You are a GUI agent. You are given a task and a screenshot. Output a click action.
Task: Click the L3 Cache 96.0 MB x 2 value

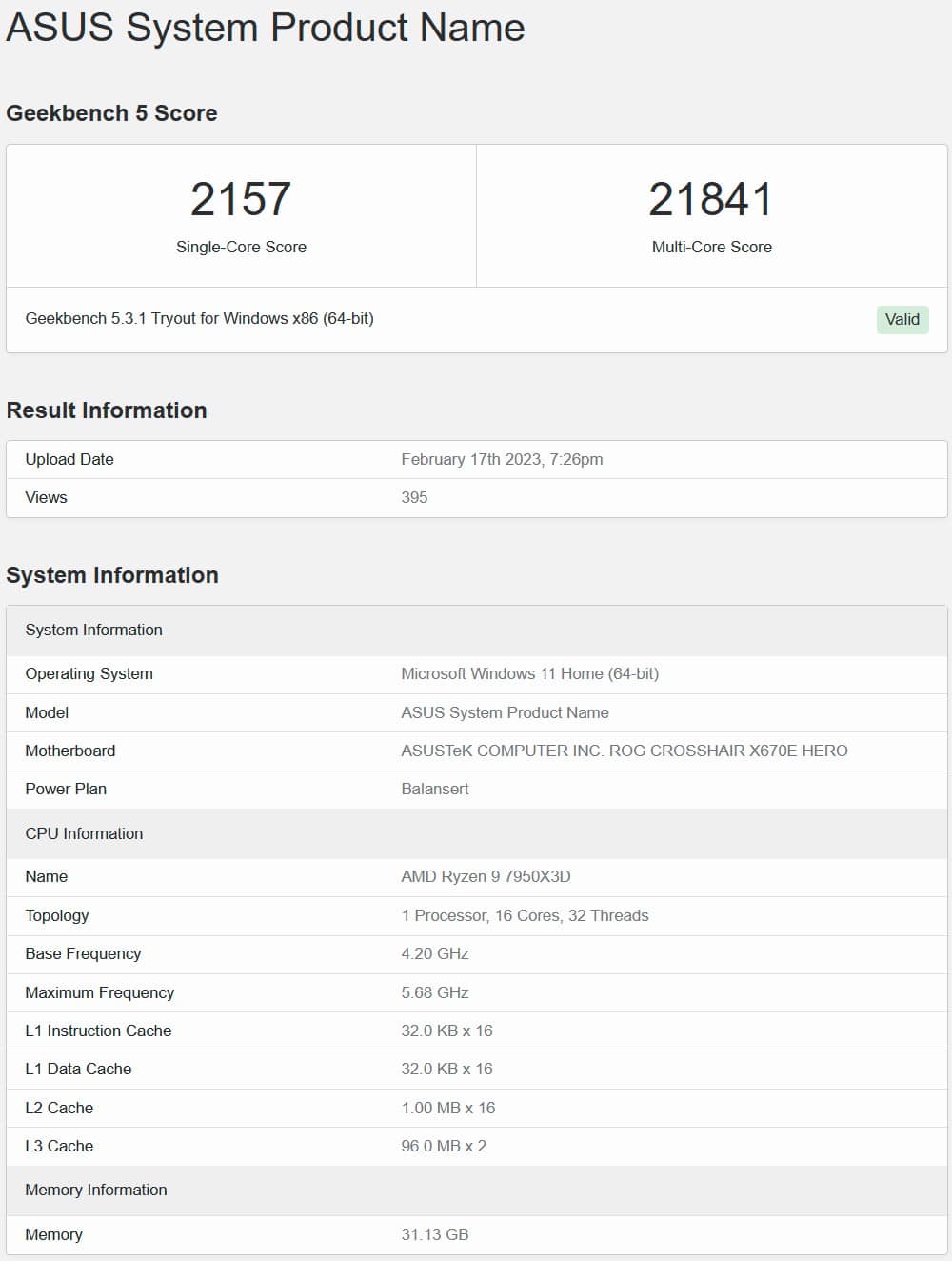[x=444, y=1147]
